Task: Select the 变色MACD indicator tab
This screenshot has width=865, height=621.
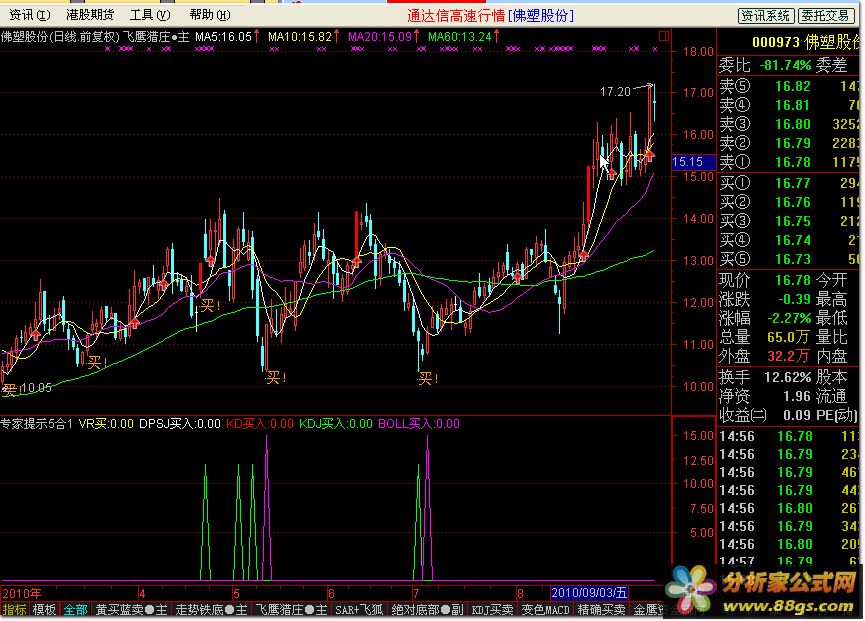Action: coord(546,609)
